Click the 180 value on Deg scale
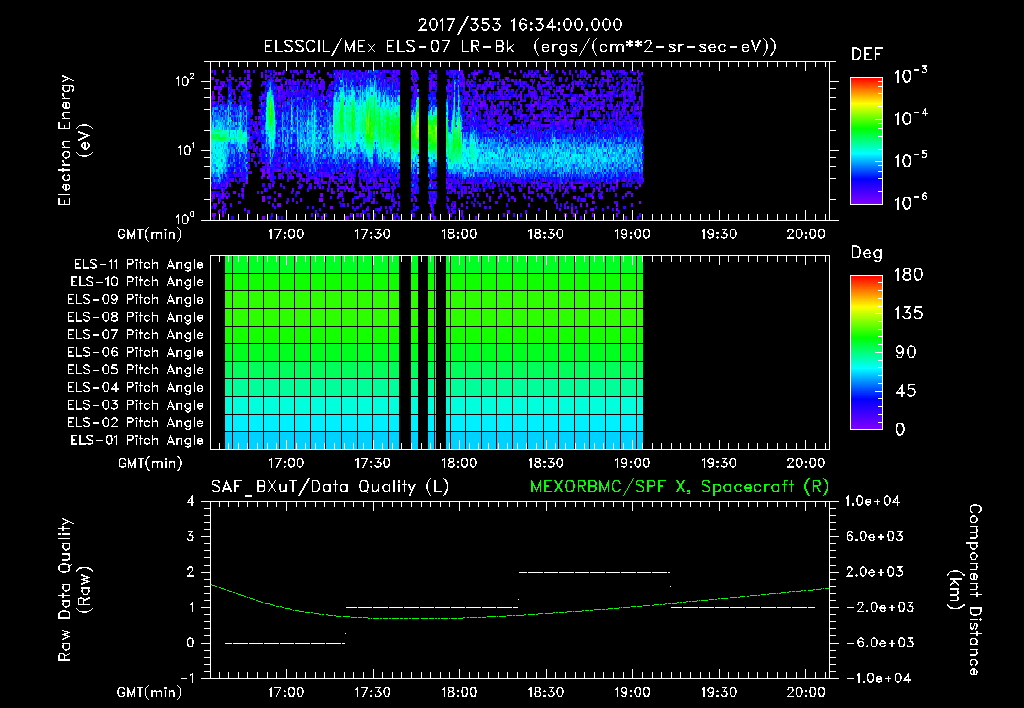 click(908, 275)
